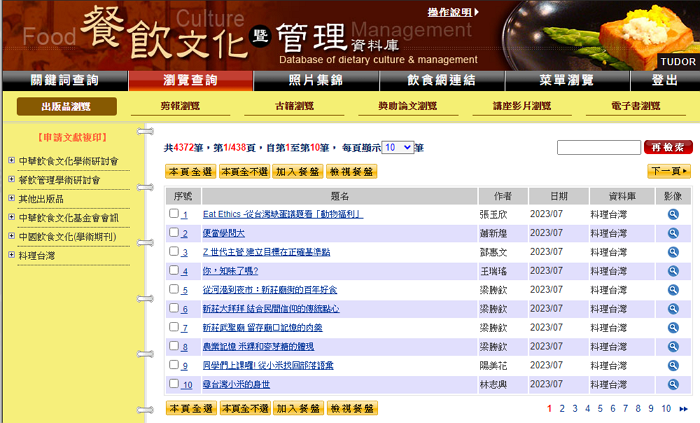The image size is (700, 423).
Task: Click the bottom 本頁全不選 button
Action: (245, 408)
